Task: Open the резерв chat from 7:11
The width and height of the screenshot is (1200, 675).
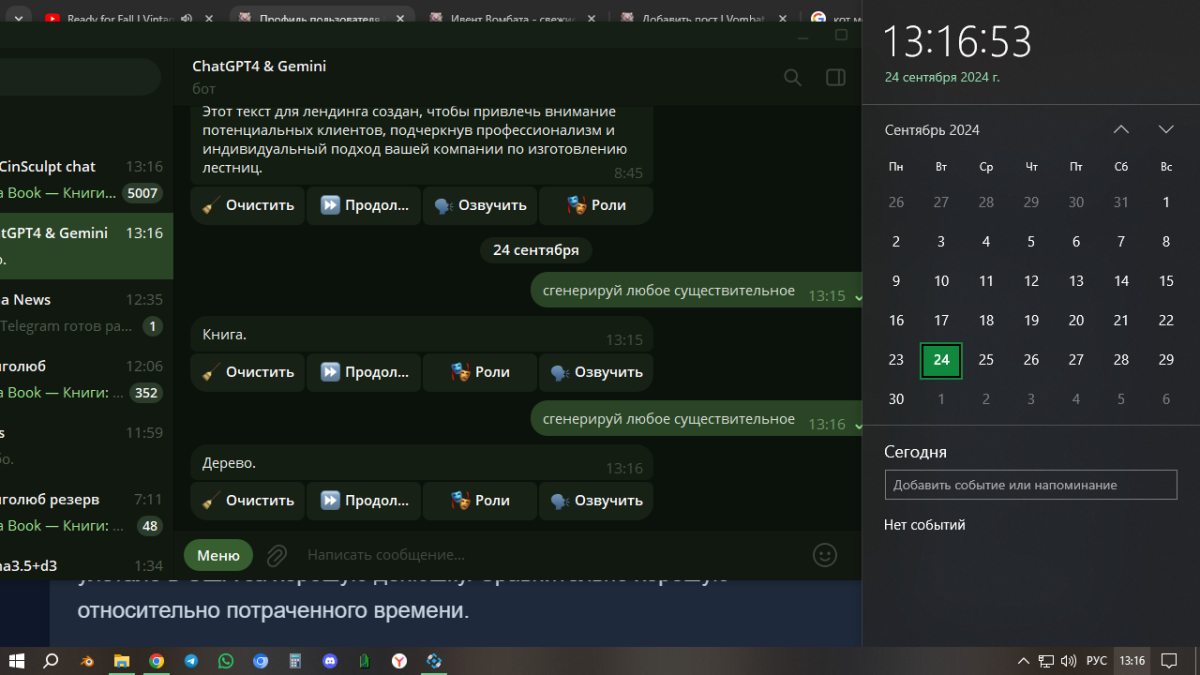Action: (86, 512)
